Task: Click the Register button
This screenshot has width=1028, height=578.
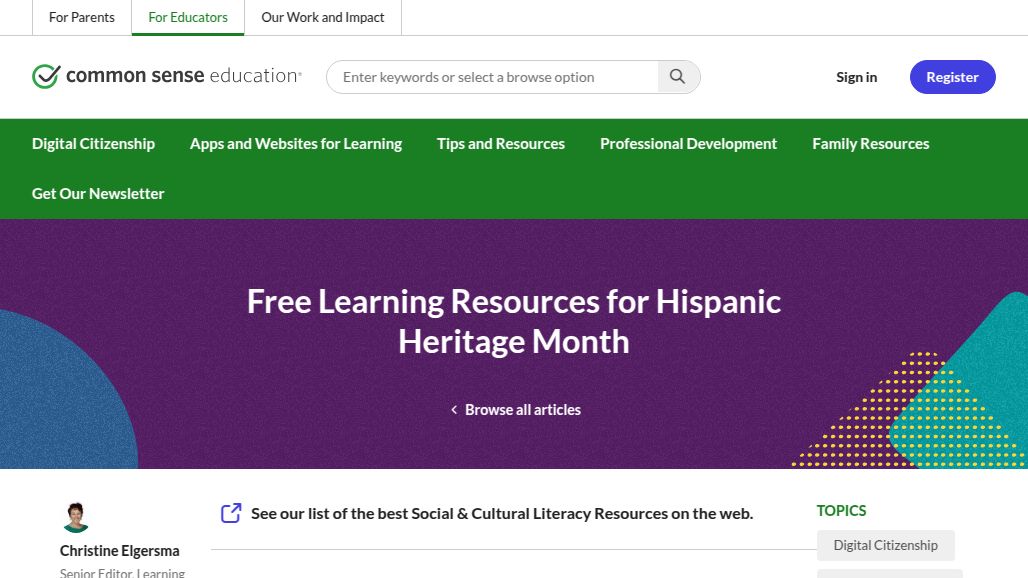Action: (953, 77)
